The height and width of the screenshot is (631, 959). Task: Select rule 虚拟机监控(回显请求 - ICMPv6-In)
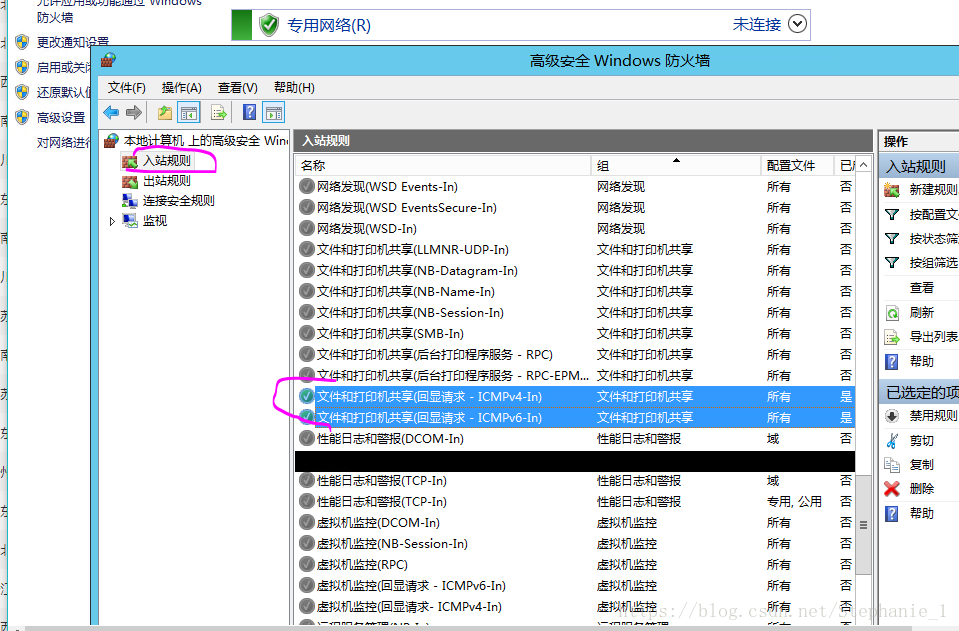(575, 586)
